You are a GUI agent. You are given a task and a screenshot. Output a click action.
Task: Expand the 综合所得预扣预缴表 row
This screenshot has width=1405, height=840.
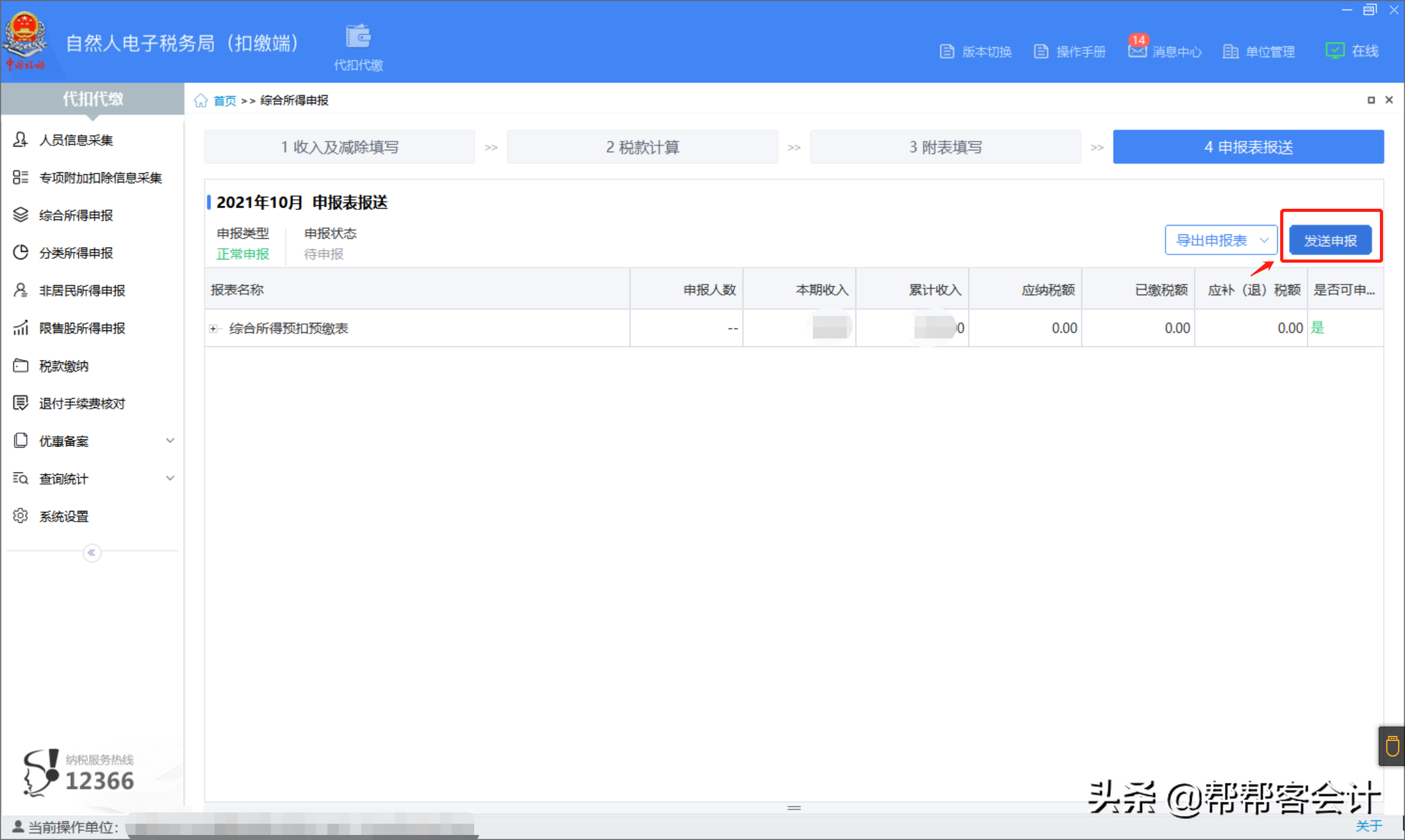point(213,328)
